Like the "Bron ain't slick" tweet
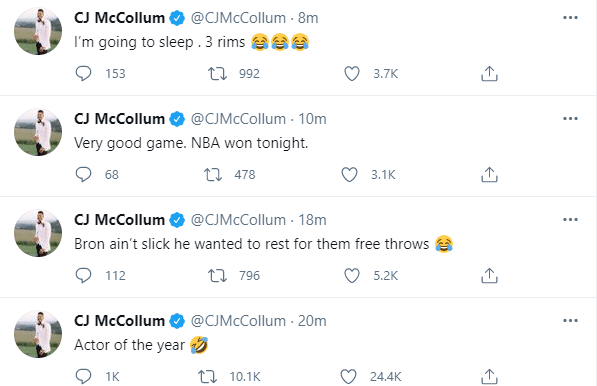 click(352, 276)
